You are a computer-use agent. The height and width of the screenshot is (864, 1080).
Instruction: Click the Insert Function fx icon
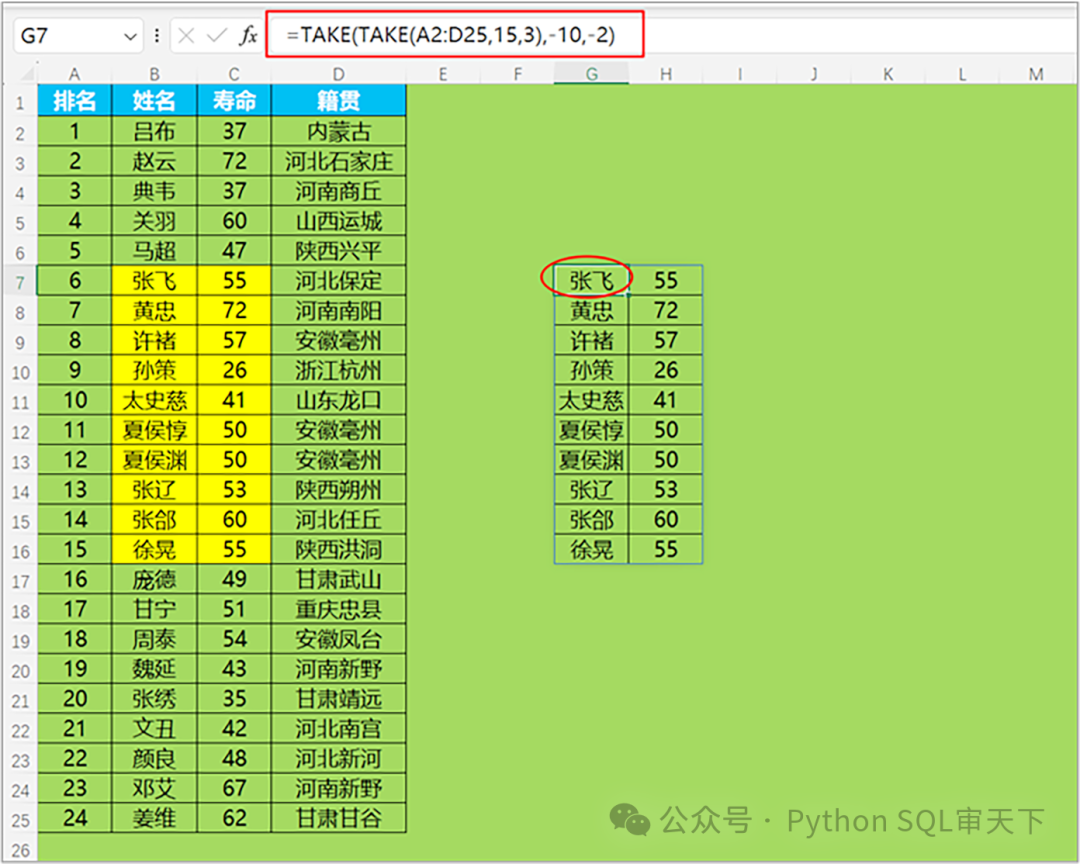(x=248, y=36)
